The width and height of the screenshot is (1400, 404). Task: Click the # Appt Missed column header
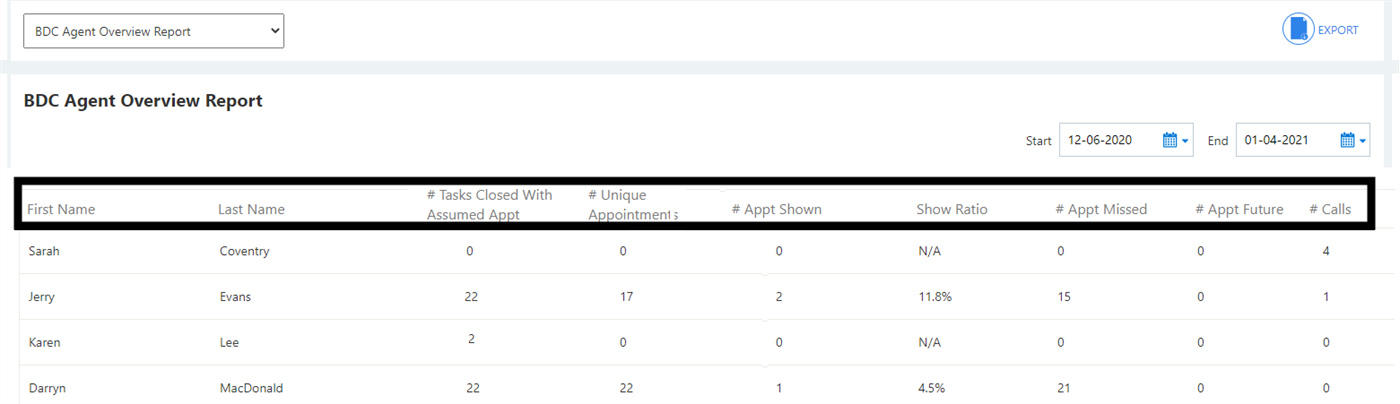coord(1101,210)
